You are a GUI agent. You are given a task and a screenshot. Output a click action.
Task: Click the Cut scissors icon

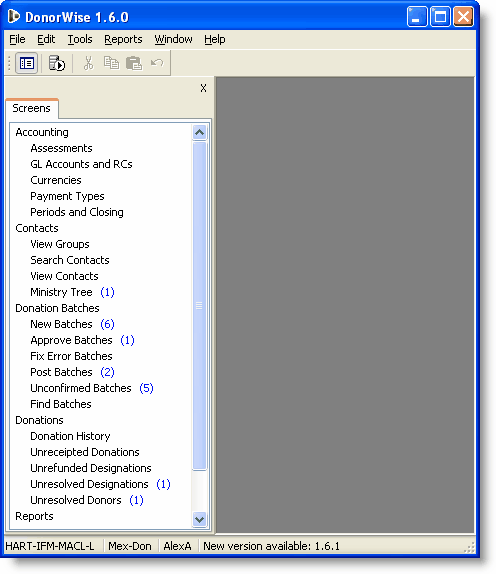(x=88, y=63)
